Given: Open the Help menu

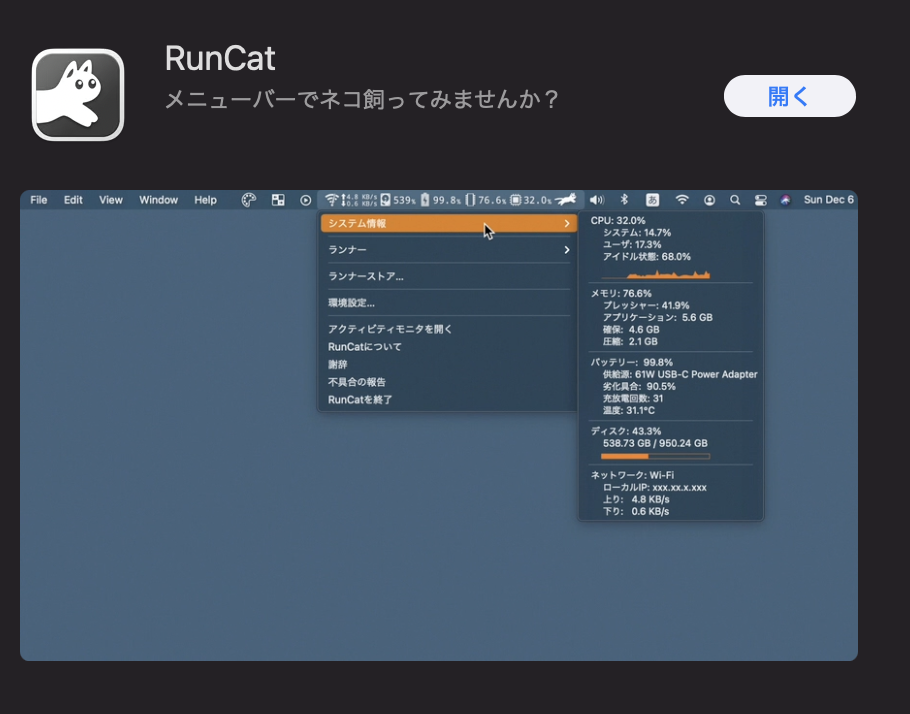Looking at the screenshot, I should coord(205,200).
